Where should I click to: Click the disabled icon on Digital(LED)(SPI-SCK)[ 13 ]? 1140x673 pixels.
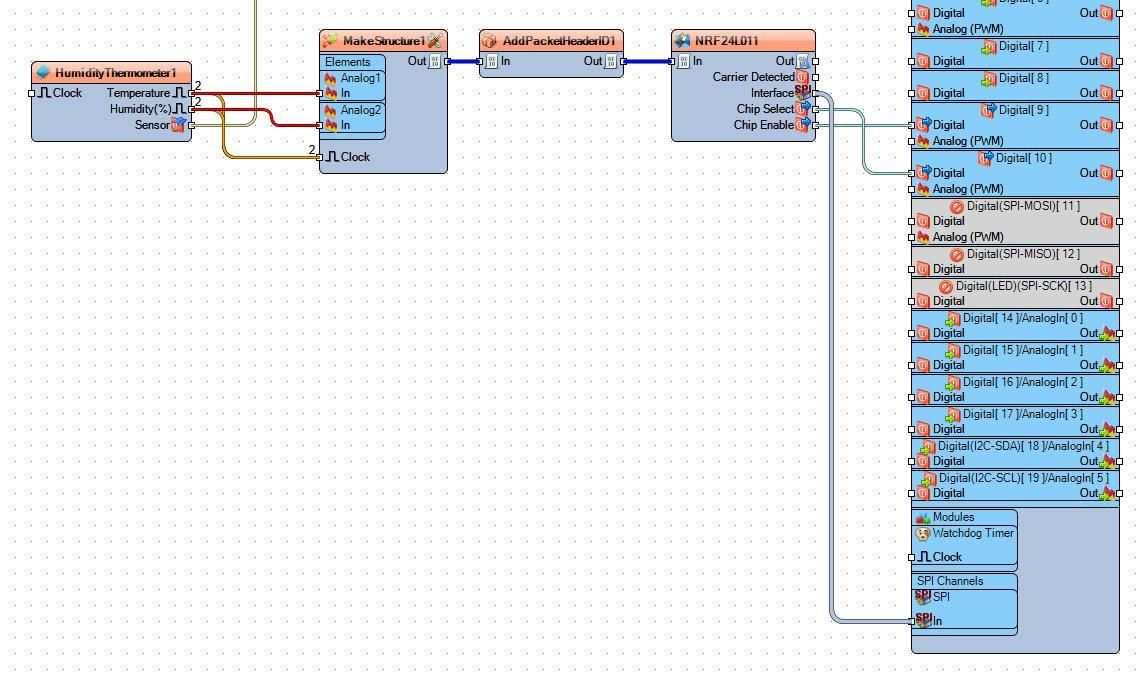(x=946, y=287)
